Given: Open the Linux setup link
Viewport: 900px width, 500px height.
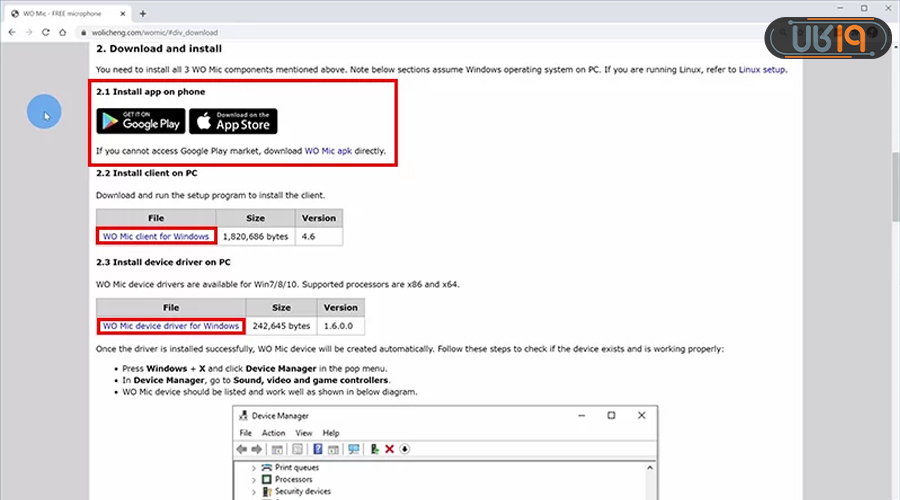Looking at the screenshot, I should pyautogui.click(x=762, y=69).
